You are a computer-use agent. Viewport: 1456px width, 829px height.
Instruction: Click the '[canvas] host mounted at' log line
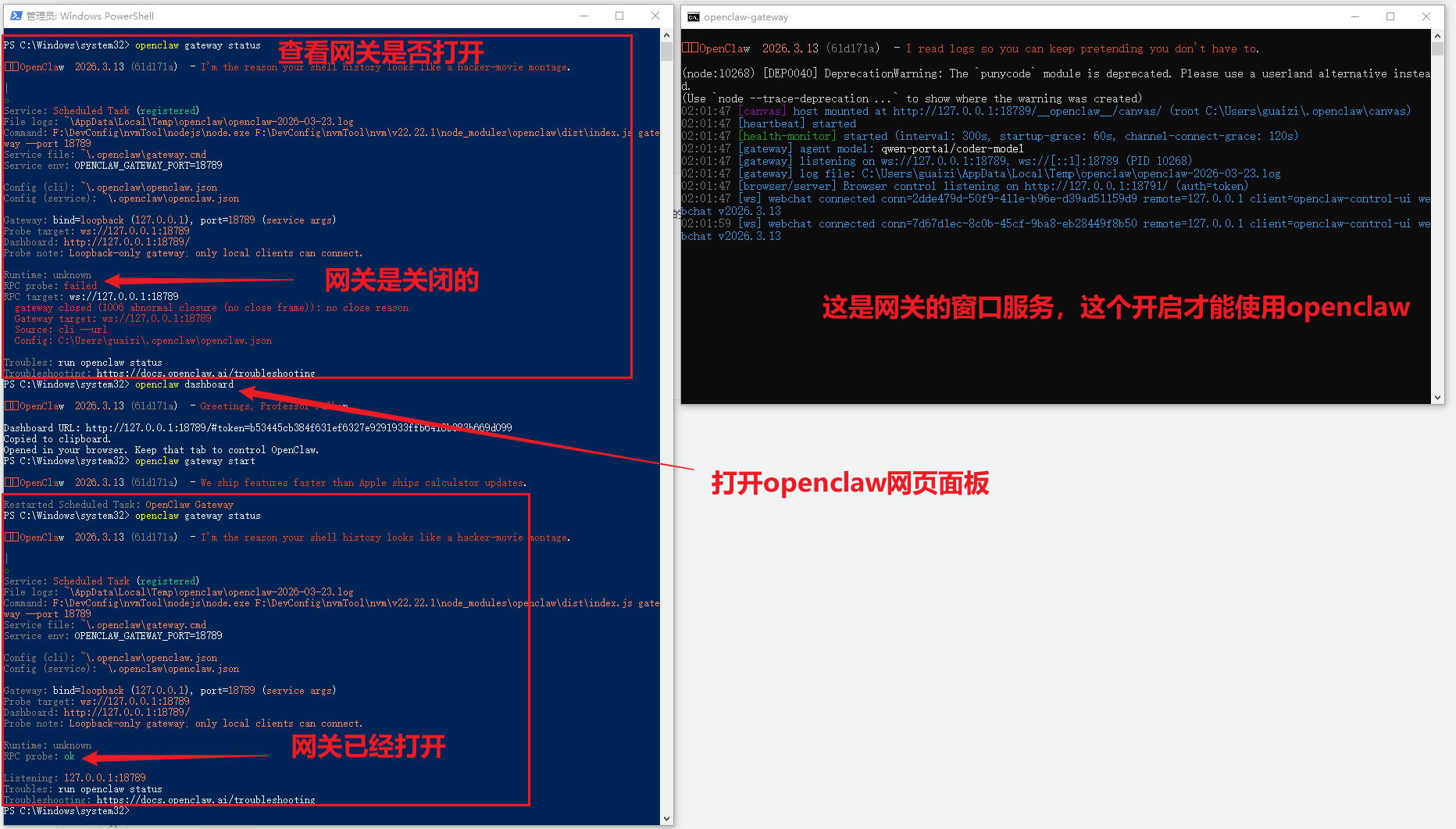click(x=1046, y=111)
